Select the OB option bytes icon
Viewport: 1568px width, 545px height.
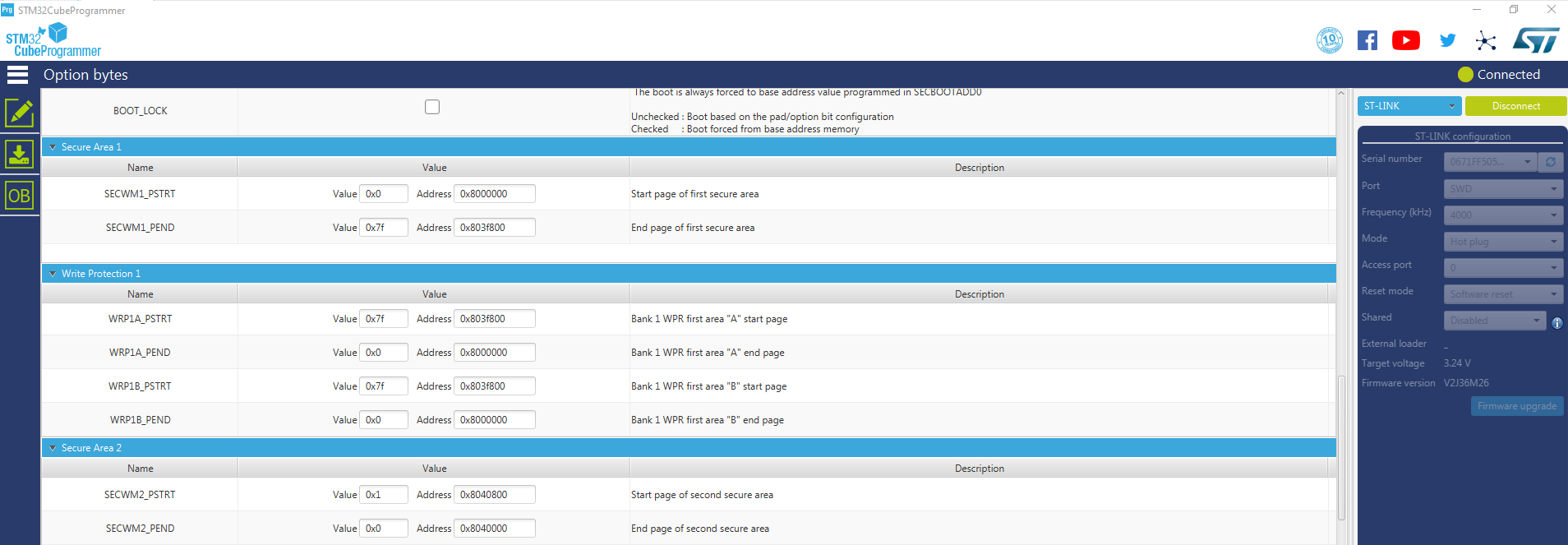tap(19, 196)
